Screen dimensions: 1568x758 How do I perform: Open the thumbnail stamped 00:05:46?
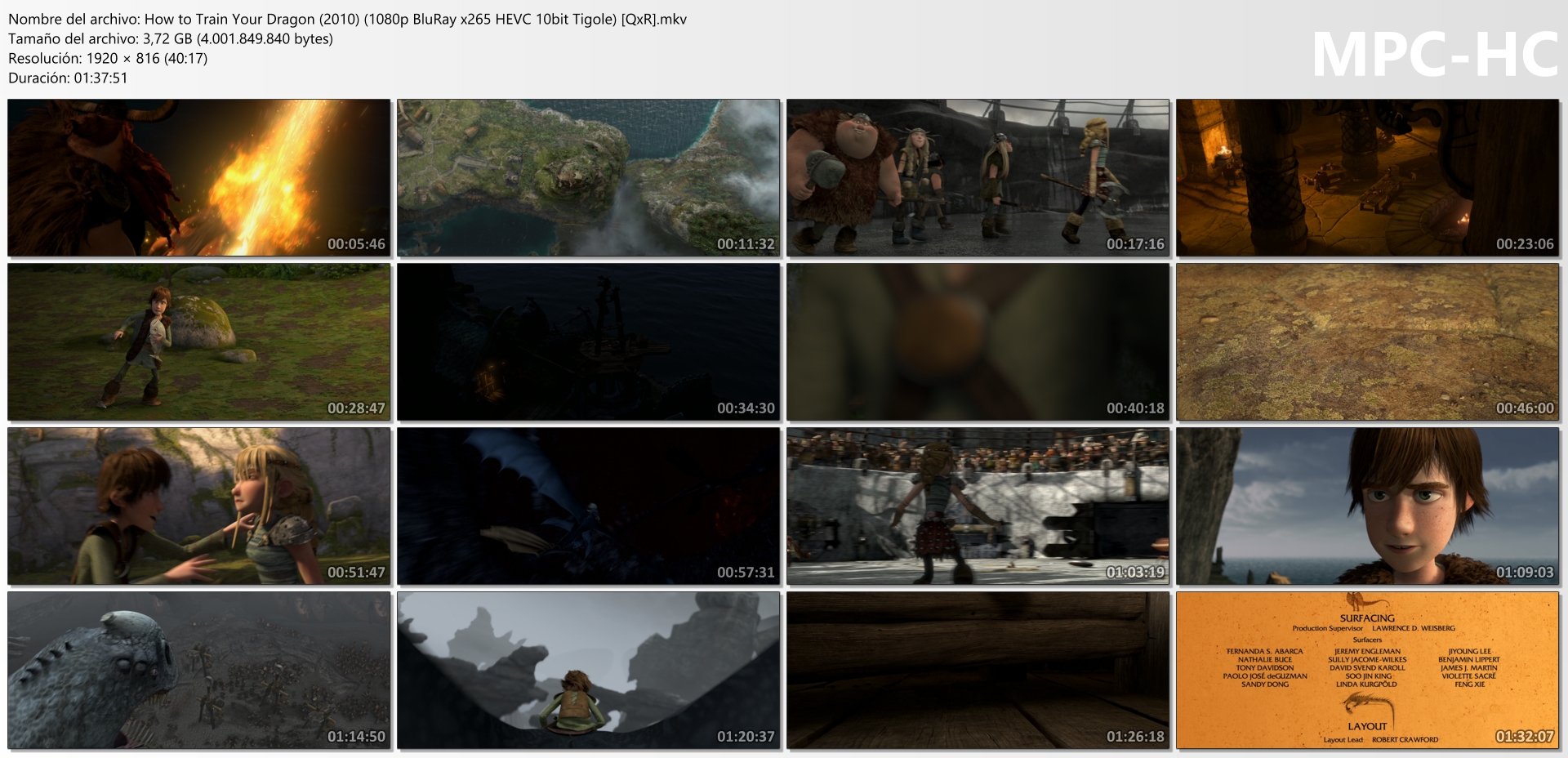(x=199, y=178)
